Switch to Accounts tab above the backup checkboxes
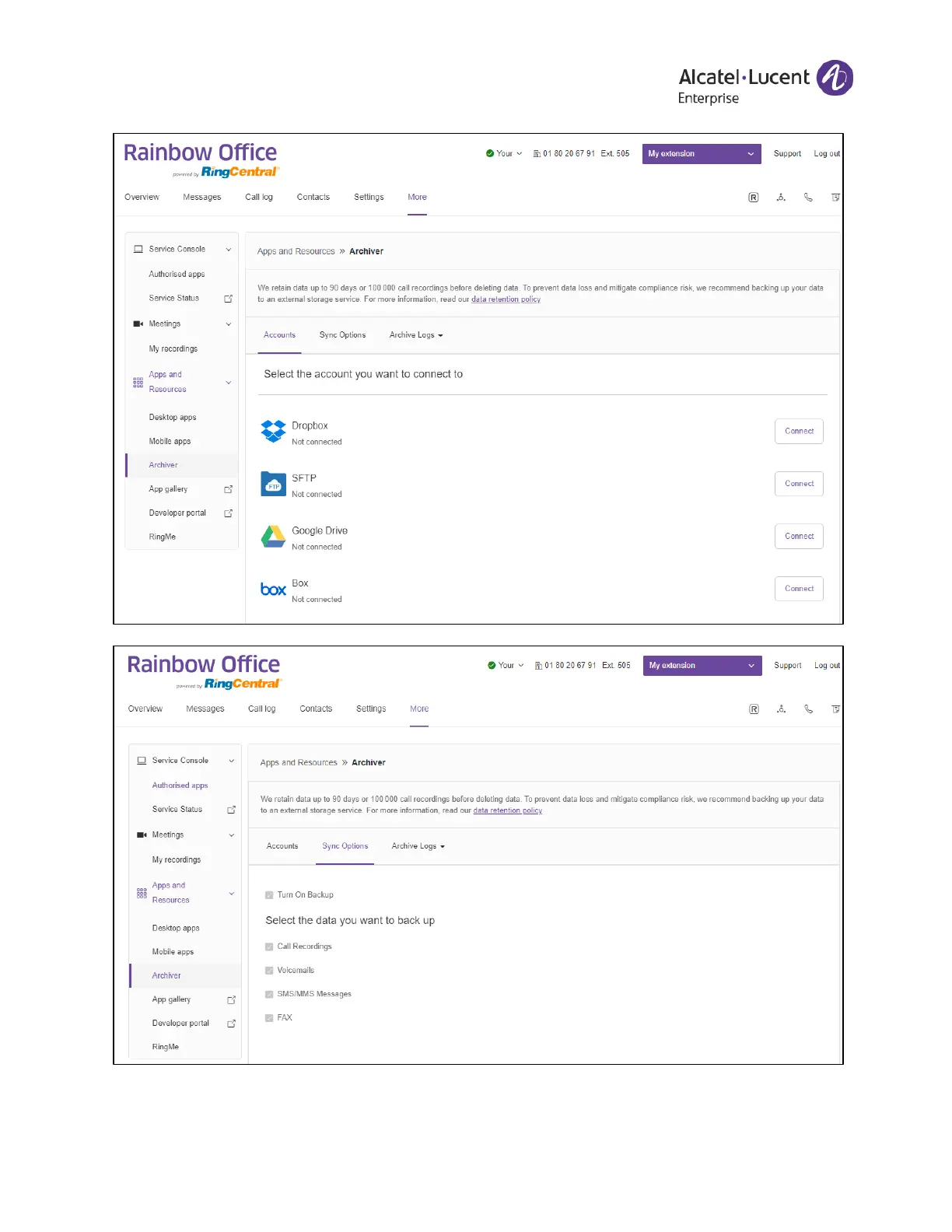 (x=282, y=846)
